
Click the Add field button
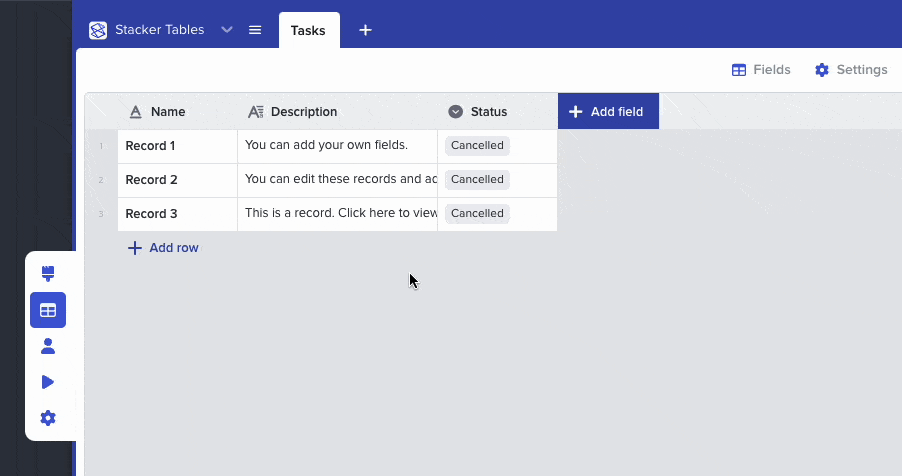[x=607, y=112]
